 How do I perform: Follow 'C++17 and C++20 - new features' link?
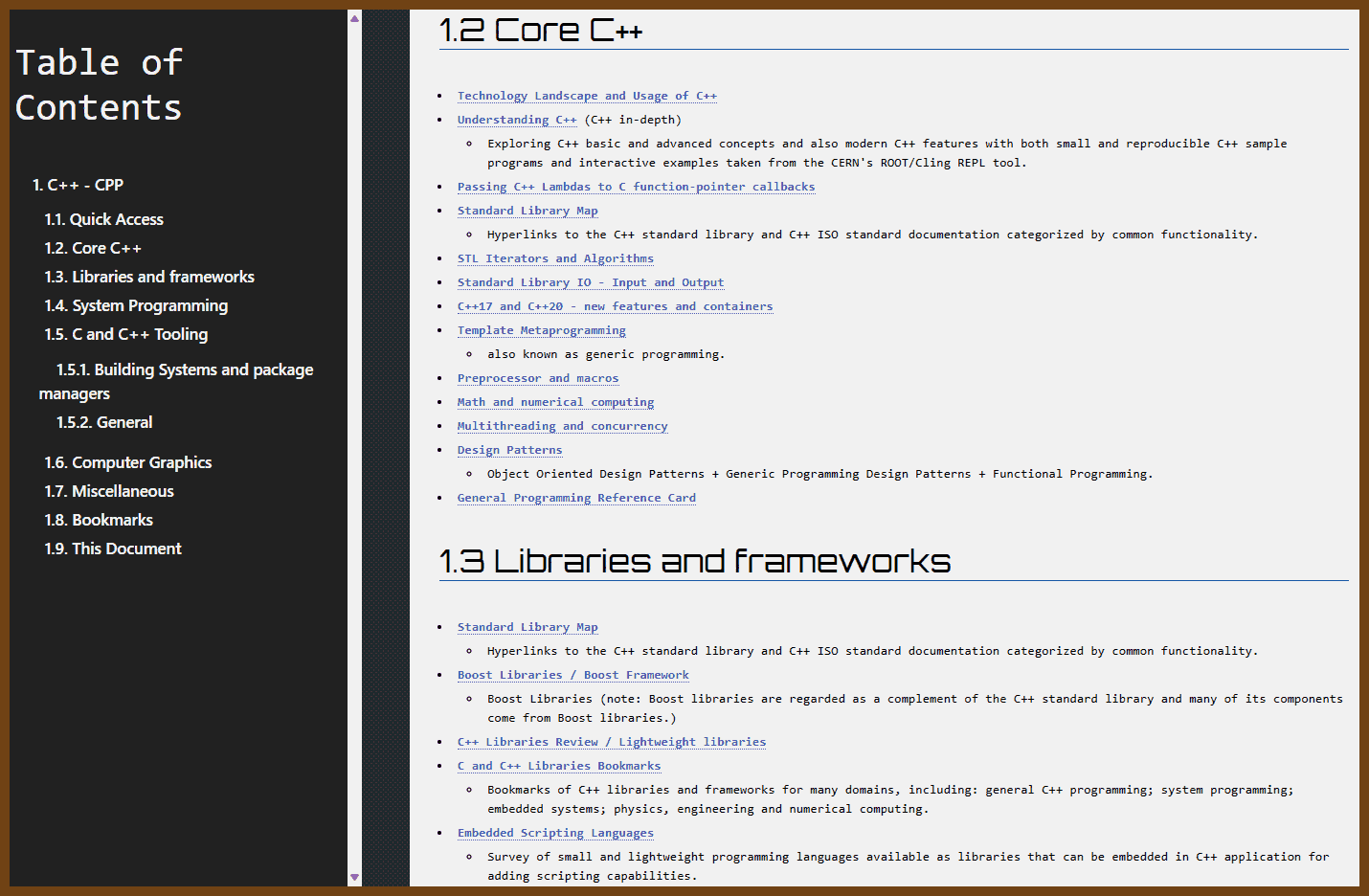pyautogui.click(x=615, y=306)
